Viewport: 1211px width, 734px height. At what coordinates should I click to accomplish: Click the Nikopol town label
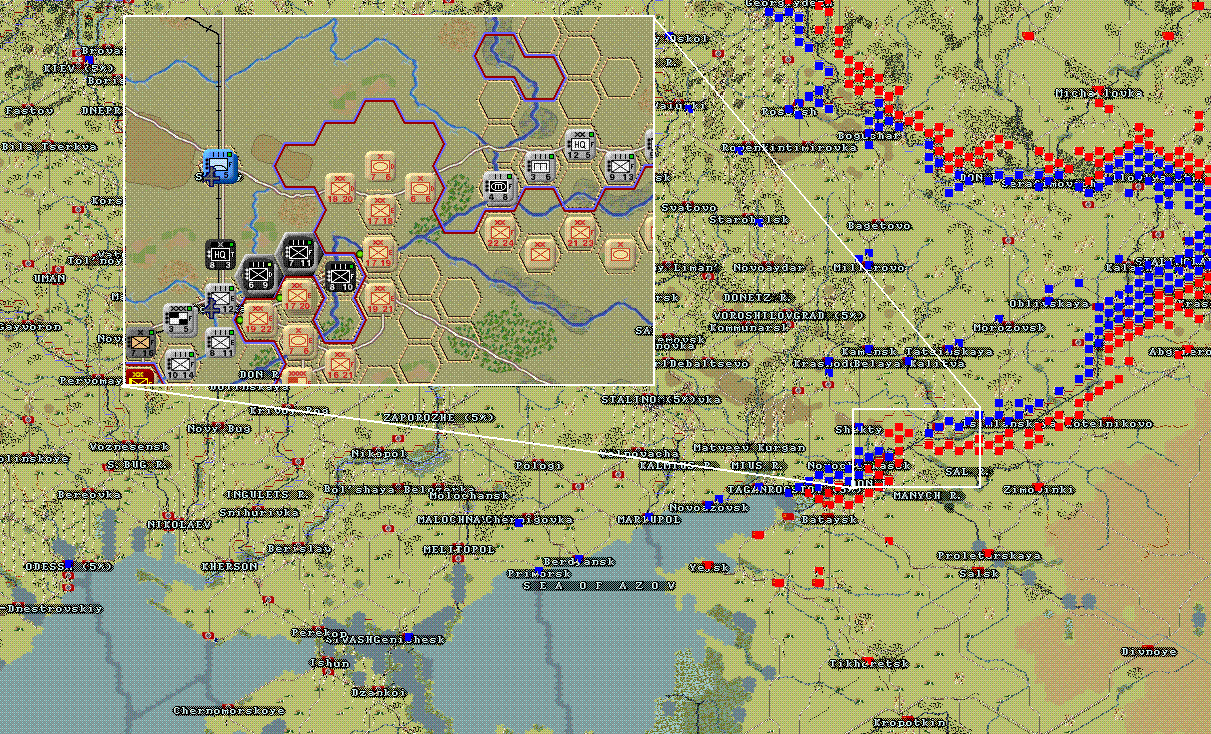(x=379, y=453)
